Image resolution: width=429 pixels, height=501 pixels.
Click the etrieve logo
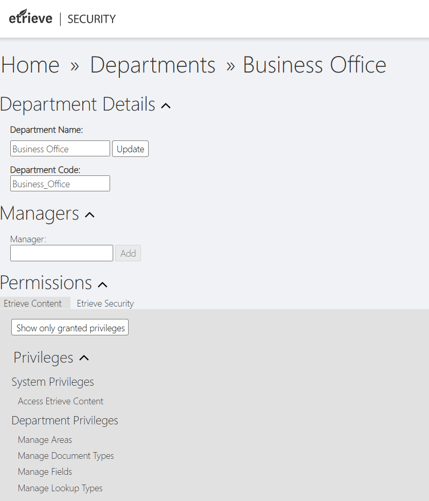click(x=30, y=17)
